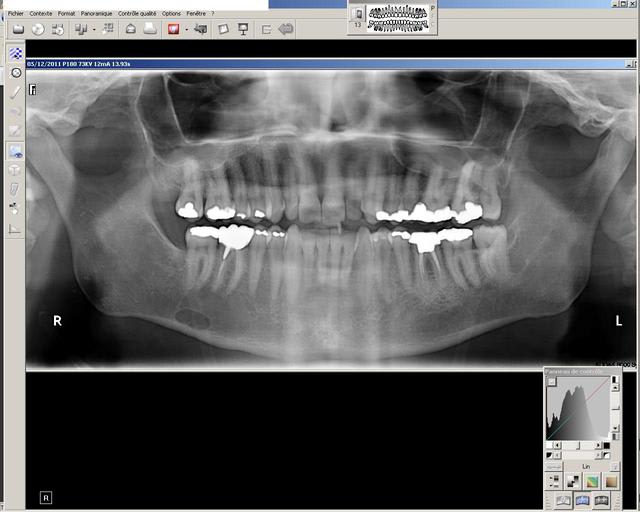Screen dimensions: 640x512
Task: Click the open folder icon in toolbar
Action: click(x=18, y=29)
